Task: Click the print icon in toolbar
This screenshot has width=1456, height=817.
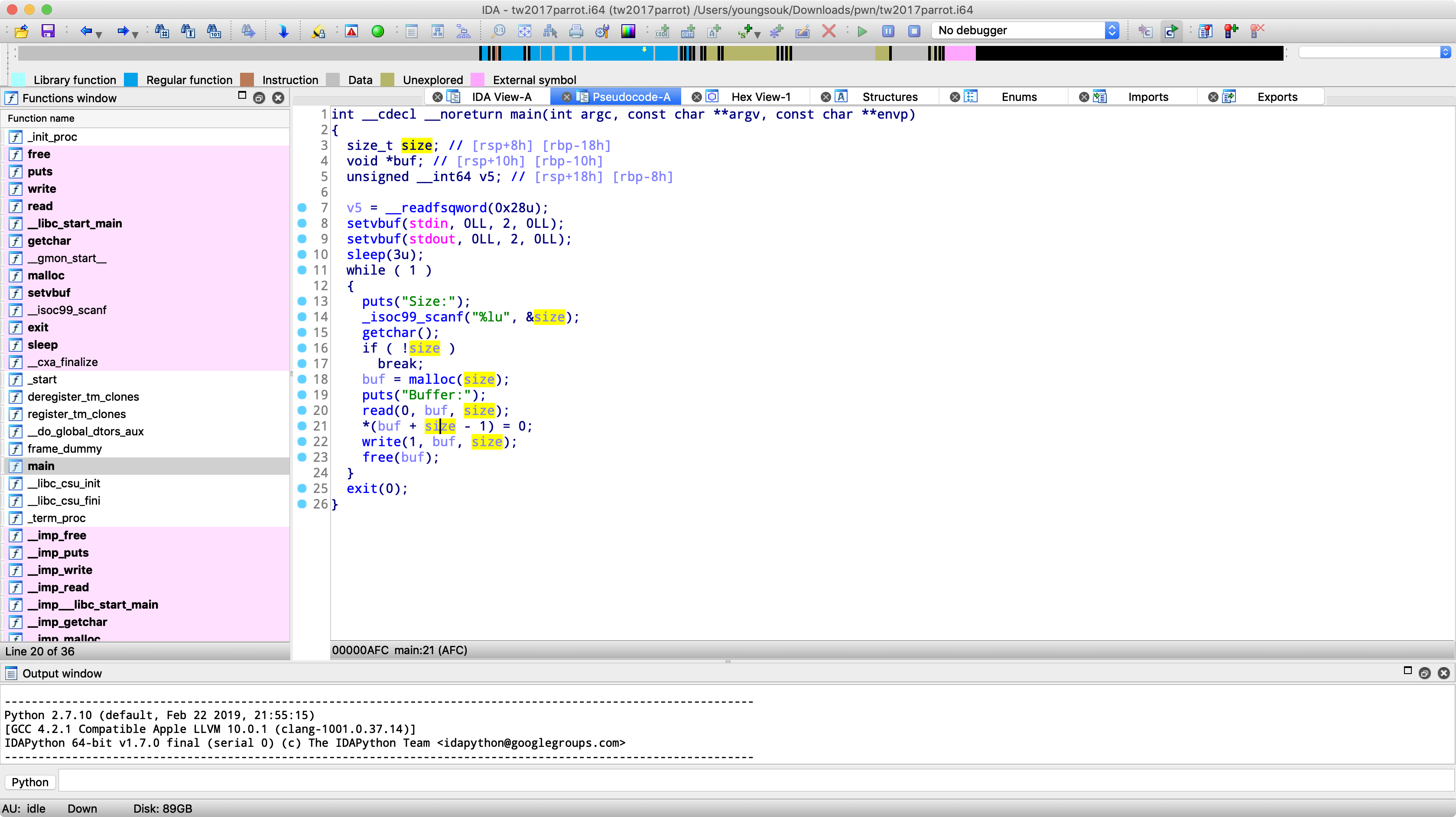Action: click(x=576, y=31)
